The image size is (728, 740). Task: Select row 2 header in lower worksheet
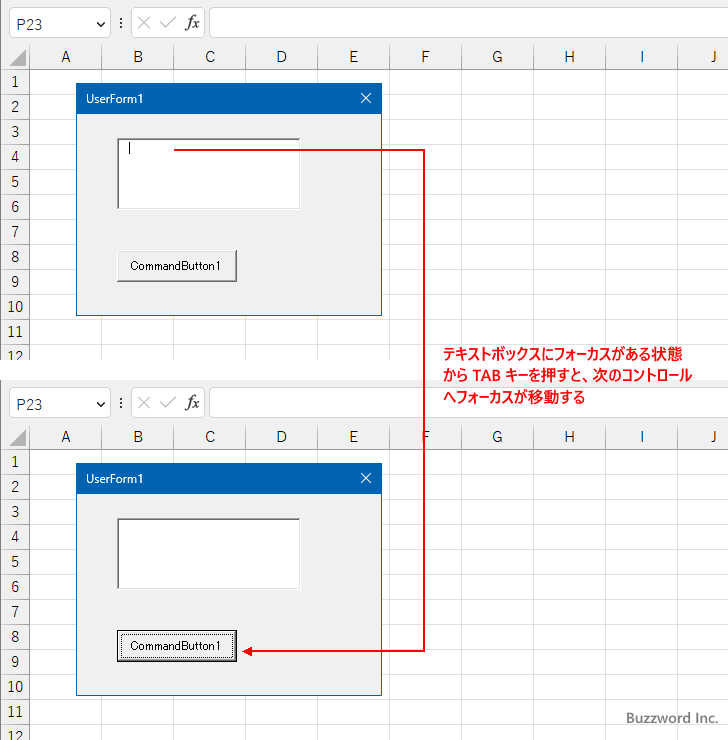[15, 487]
